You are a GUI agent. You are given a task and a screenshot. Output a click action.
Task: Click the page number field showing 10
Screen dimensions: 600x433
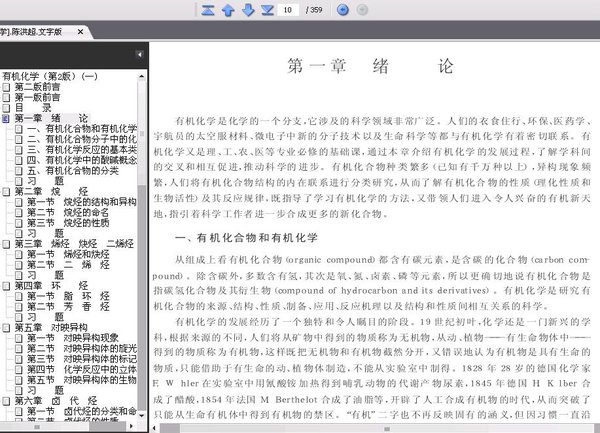pos(288,10)
